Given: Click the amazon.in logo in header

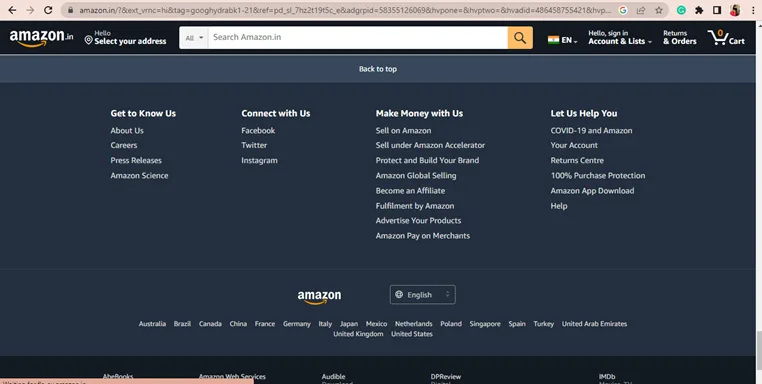Looking at the screenshot, I should click(41, 37).
